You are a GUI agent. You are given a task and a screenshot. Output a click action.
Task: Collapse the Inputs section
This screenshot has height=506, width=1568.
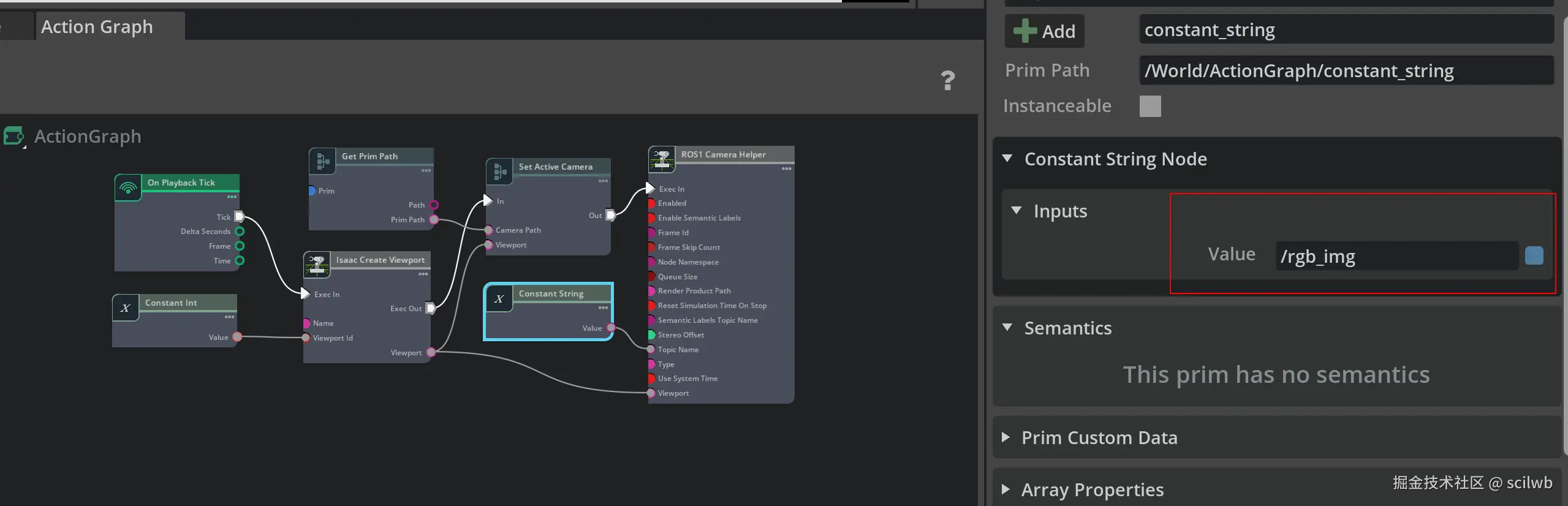(1016, 211)
